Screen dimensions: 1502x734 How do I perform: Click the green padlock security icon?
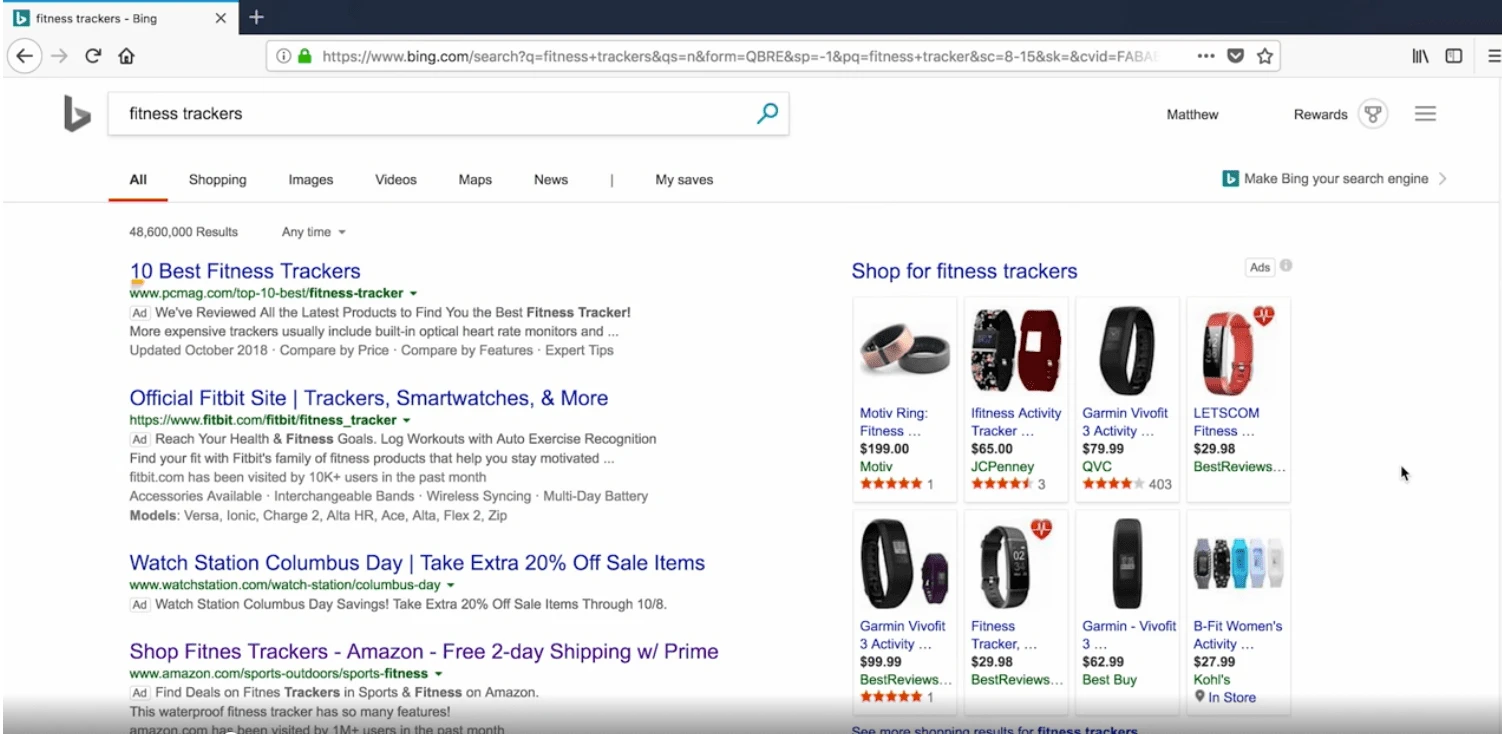(305, 56)
